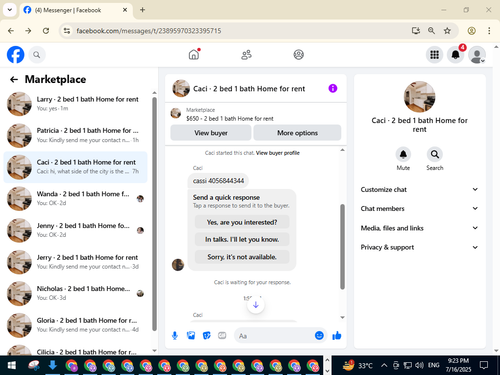
Task: Open Jerry conversation in list
Action: click(x=75, y=262)
